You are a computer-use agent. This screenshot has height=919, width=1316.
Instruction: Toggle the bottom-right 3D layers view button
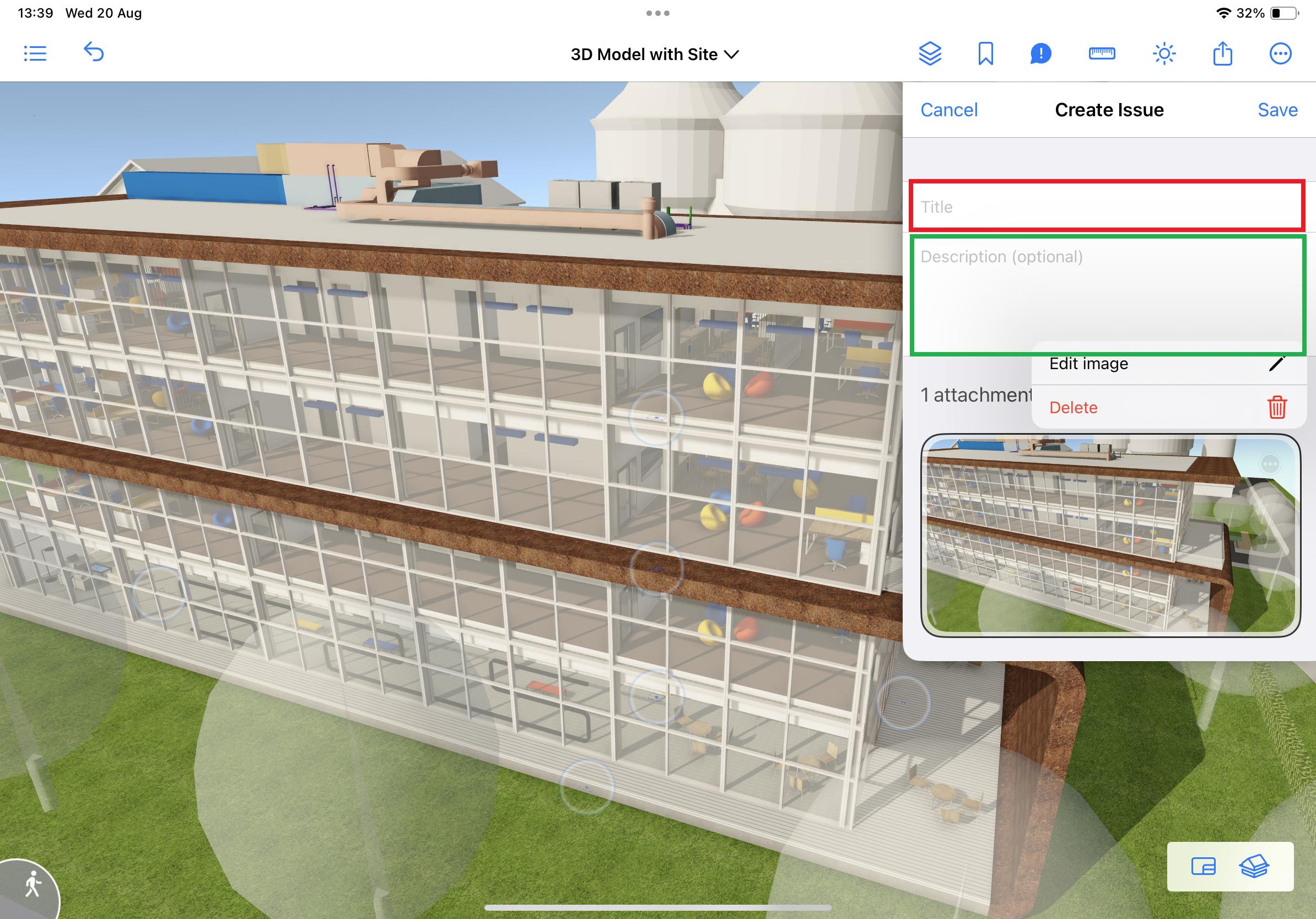tap(1254, 866)
